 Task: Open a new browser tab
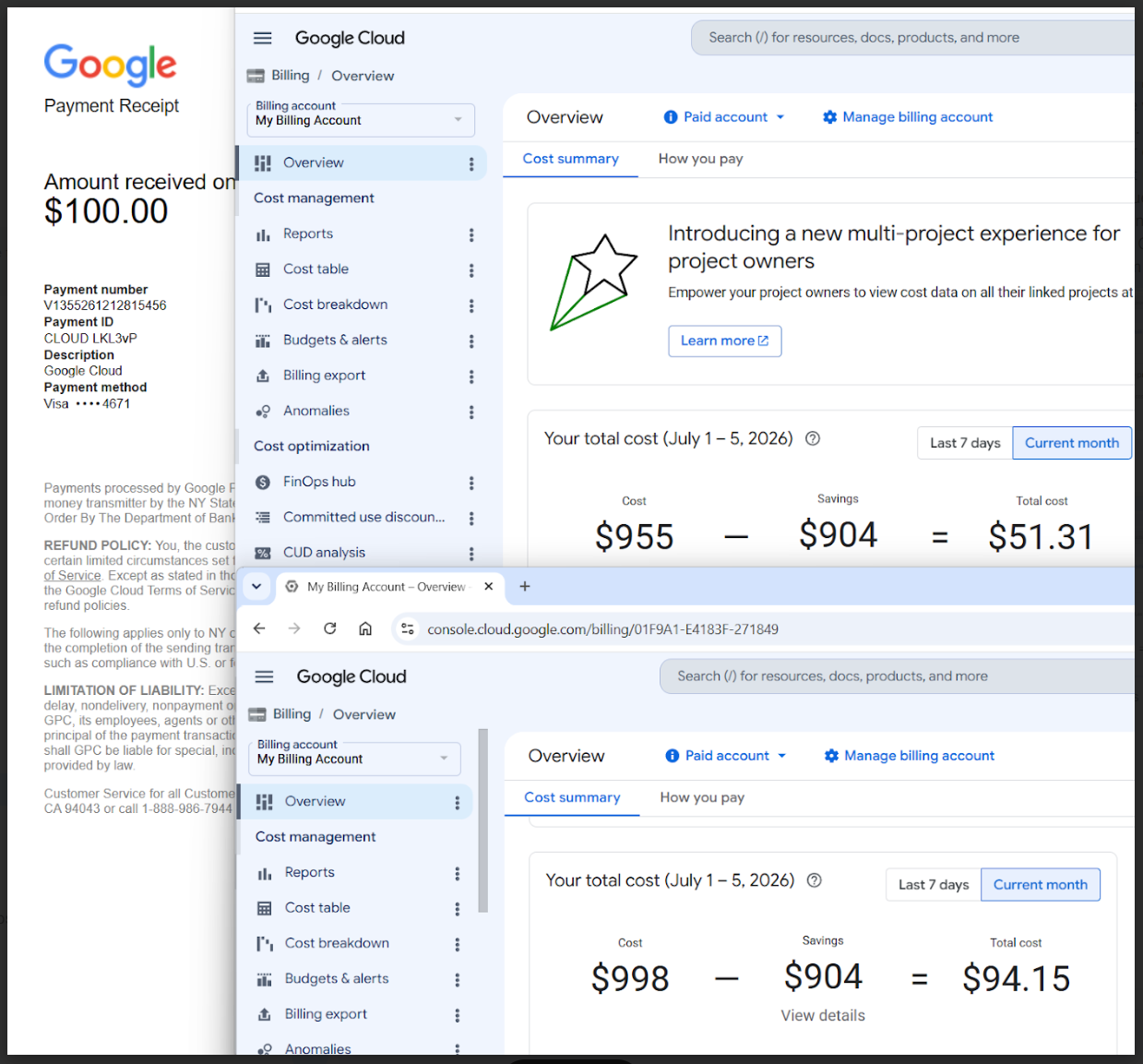pos(525,586)
